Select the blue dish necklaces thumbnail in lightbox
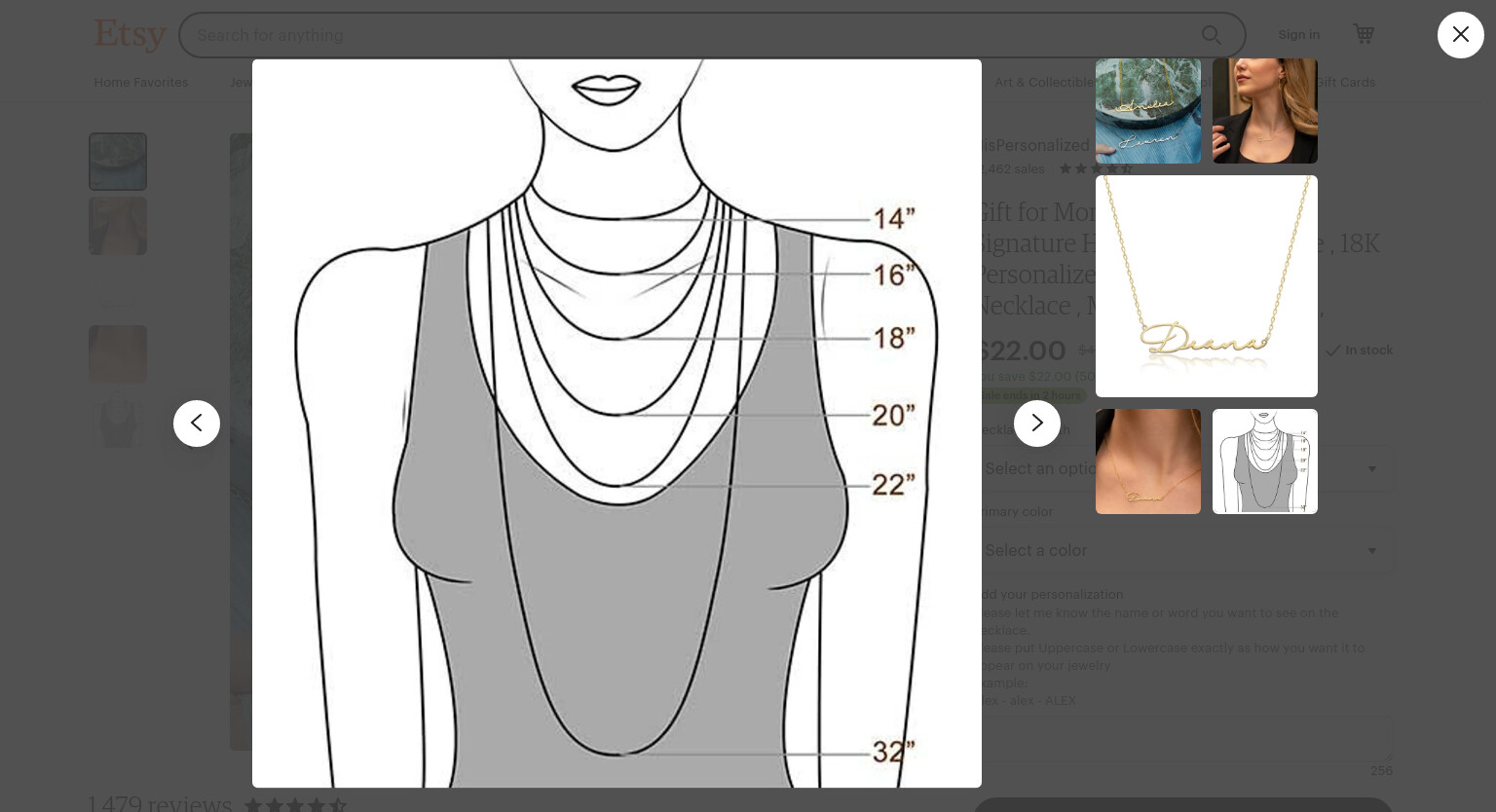The height and width of the screenshot is (812, 1496). tap(1148, 110)
